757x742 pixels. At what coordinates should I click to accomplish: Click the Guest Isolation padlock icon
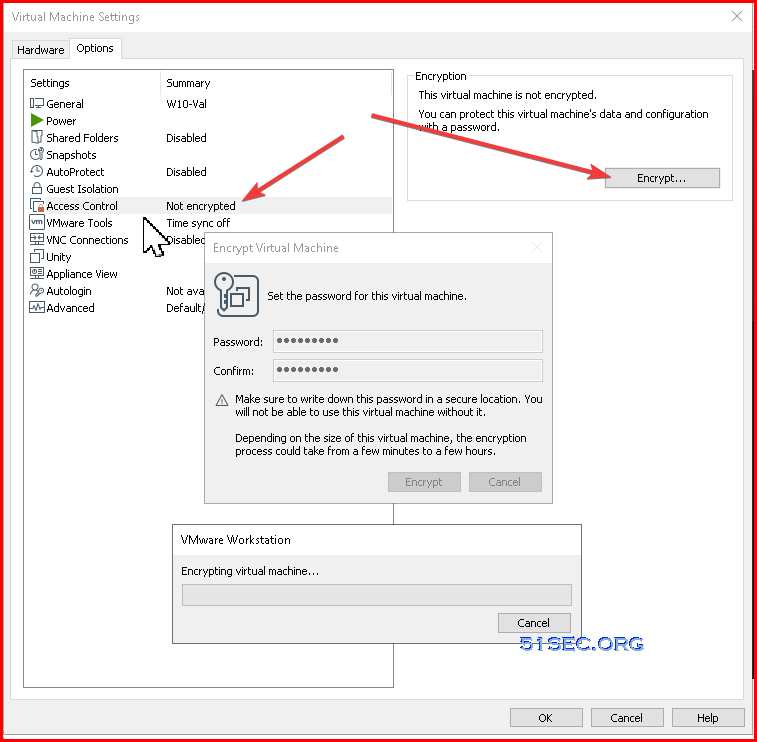(37, 188)
